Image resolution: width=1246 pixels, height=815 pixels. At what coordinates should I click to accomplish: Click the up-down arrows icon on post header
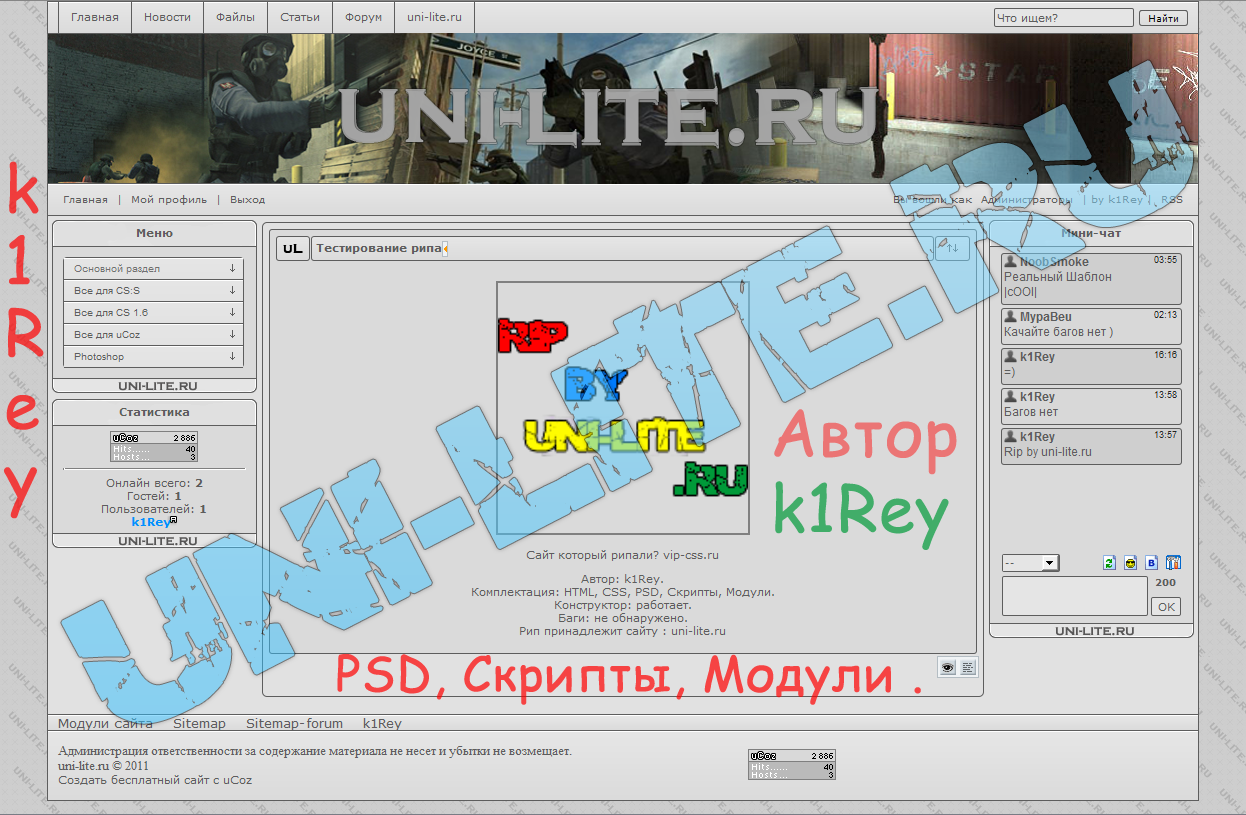951,248
